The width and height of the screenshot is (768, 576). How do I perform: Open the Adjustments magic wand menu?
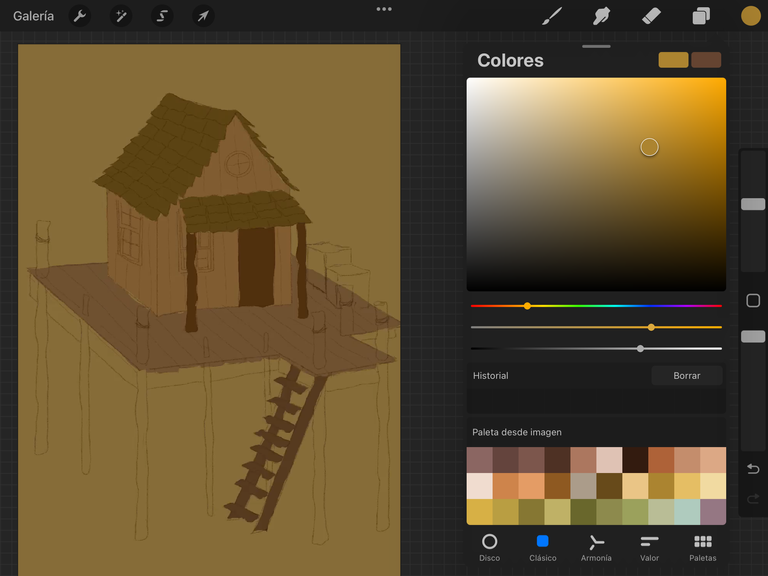pyautogui.click(x=121, y=16)
